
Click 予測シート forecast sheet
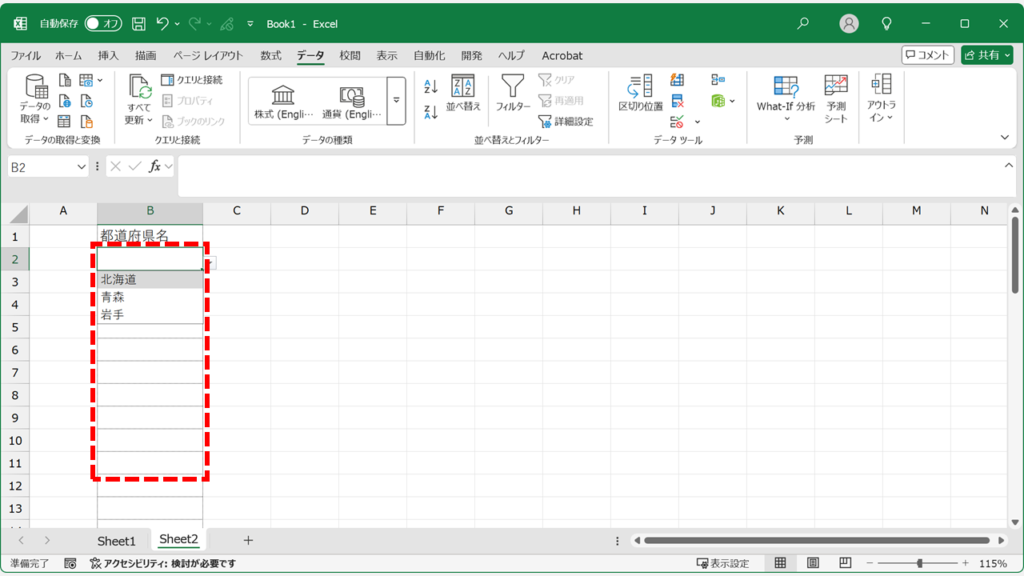pos(836,99)
